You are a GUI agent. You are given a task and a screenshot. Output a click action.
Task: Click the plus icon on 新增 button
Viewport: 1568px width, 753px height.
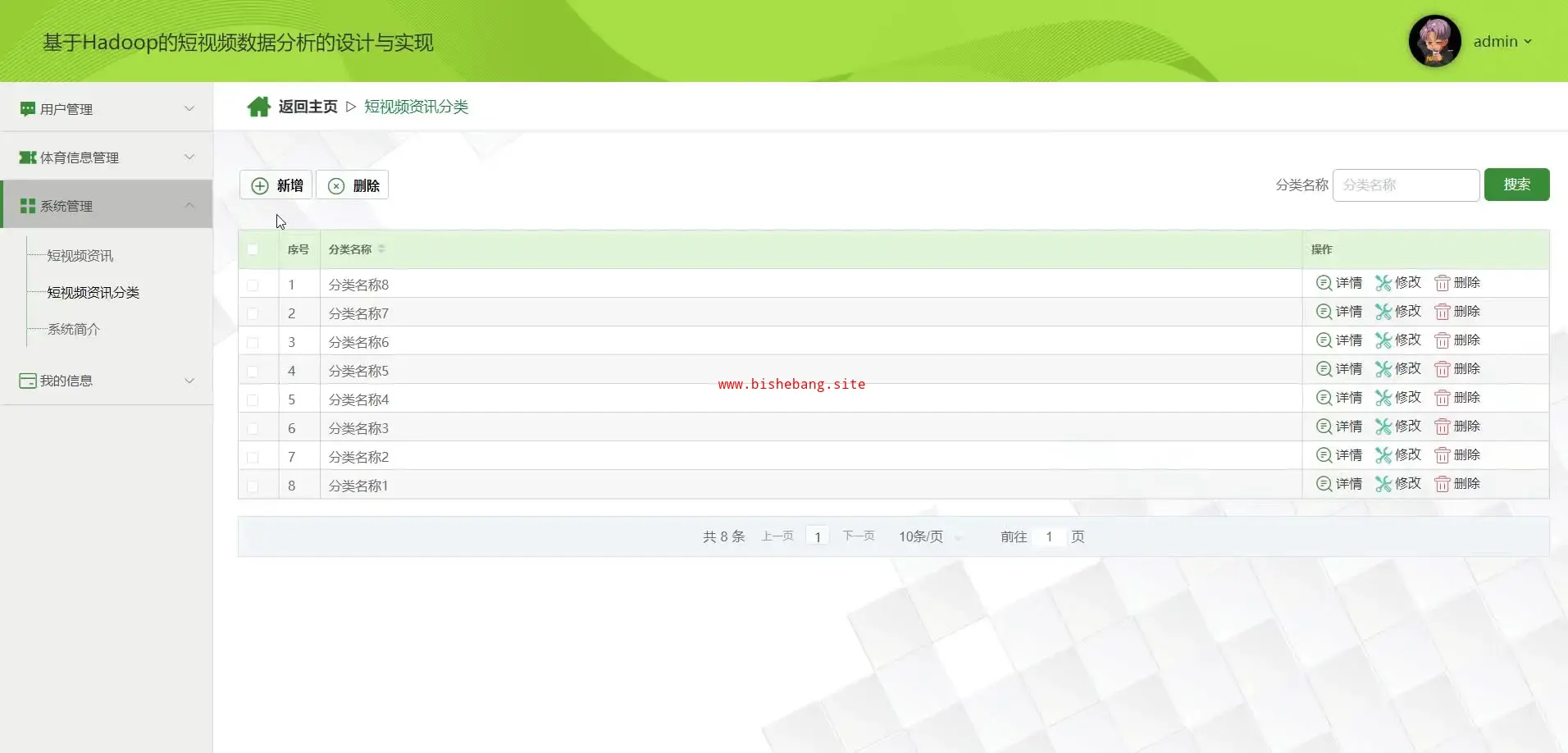pyautogui.click(x=260, y=185)
